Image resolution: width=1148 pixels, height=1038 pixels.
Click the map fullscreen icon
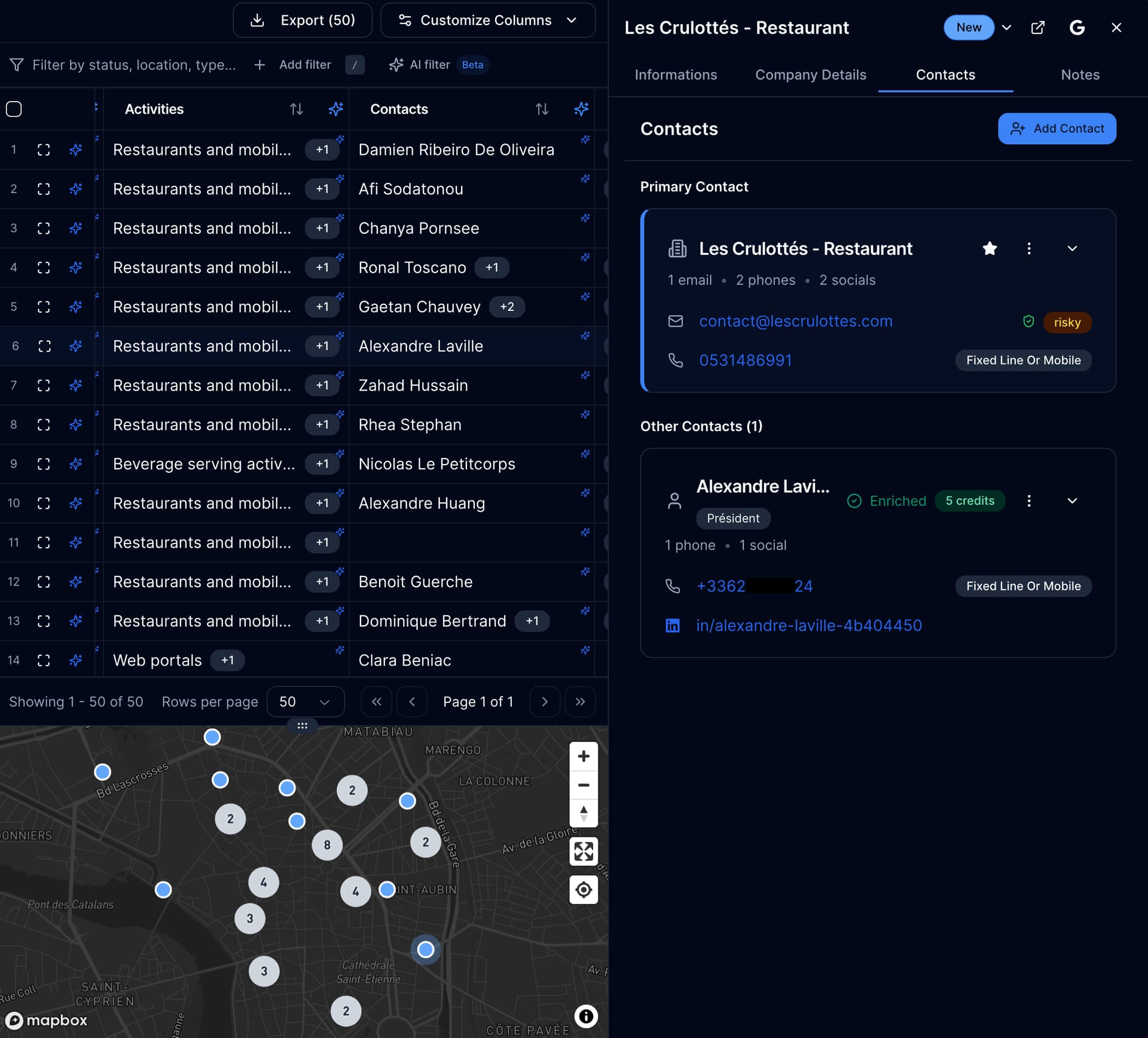point(584,851)
